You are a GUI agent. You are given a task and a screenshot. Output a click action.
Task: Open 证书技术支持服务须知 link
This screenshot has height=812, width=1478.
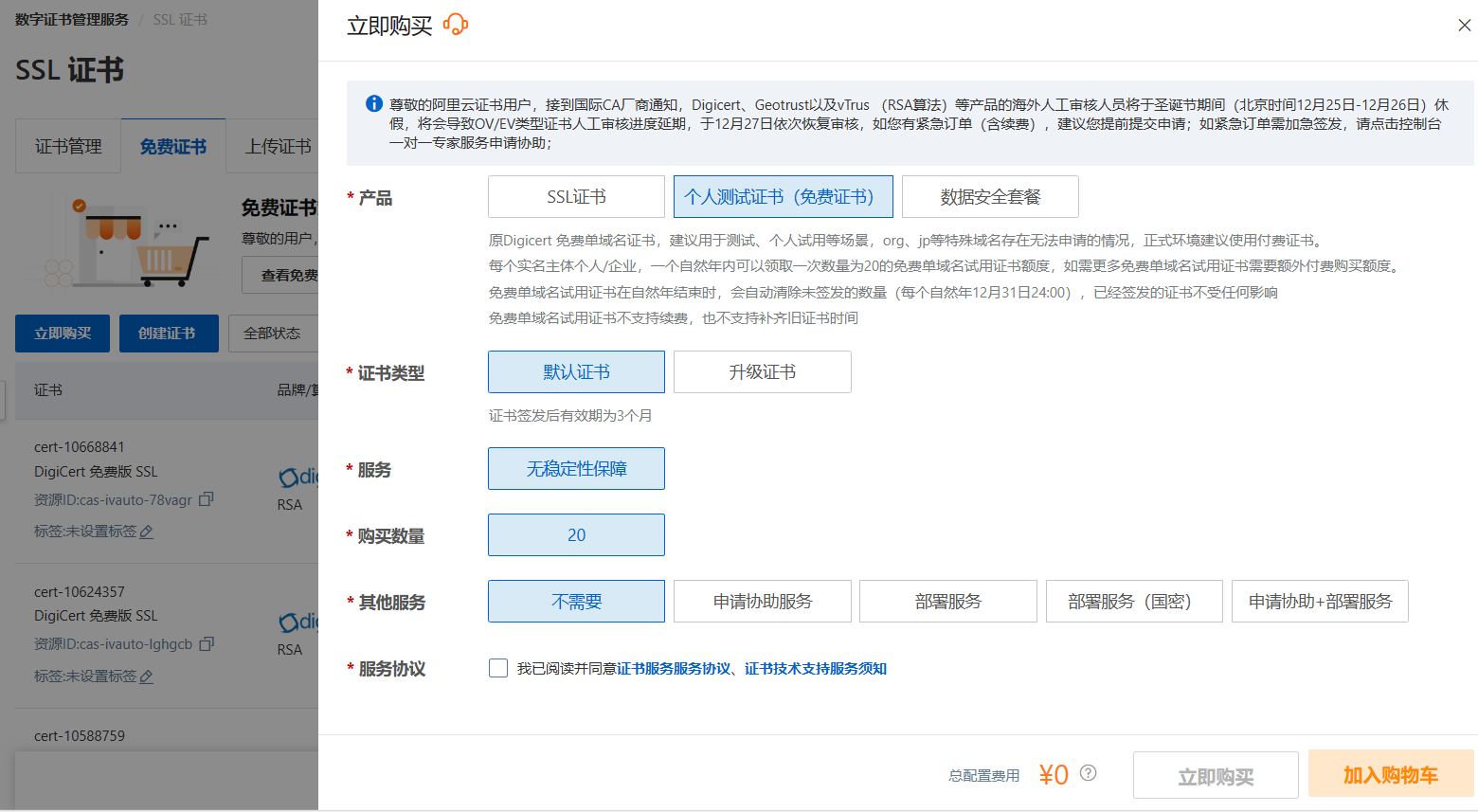816,668
